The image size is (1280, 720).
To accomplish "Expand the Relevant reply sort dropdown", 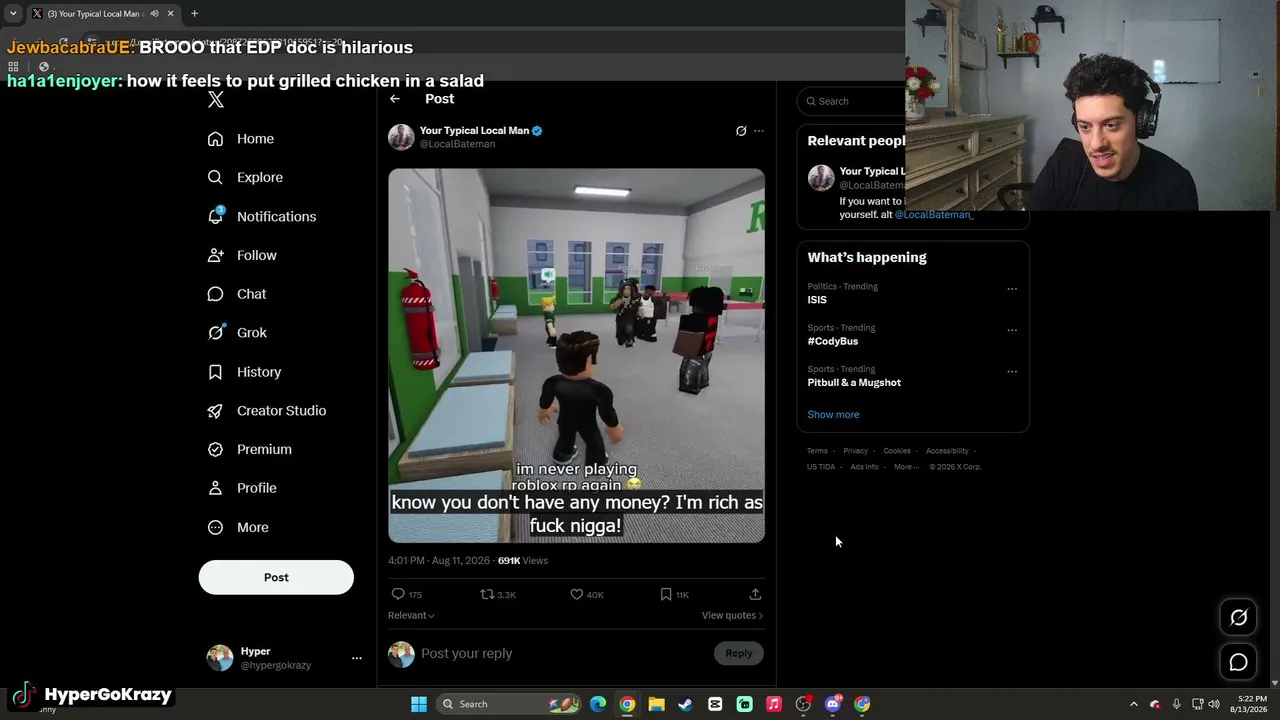I will 411,616.
